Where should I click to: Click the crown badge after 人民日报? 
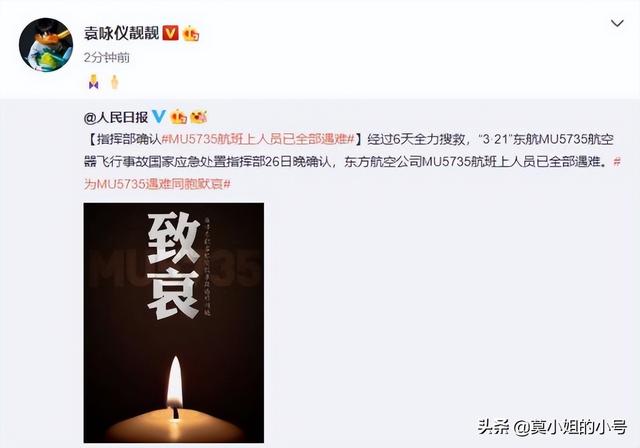point(179,117)
